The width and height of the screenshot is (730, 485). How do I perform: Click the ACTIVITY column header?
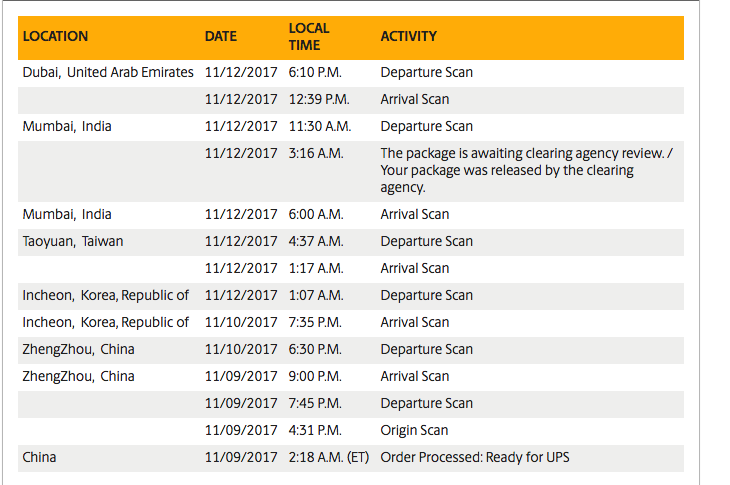coord(409,36)
